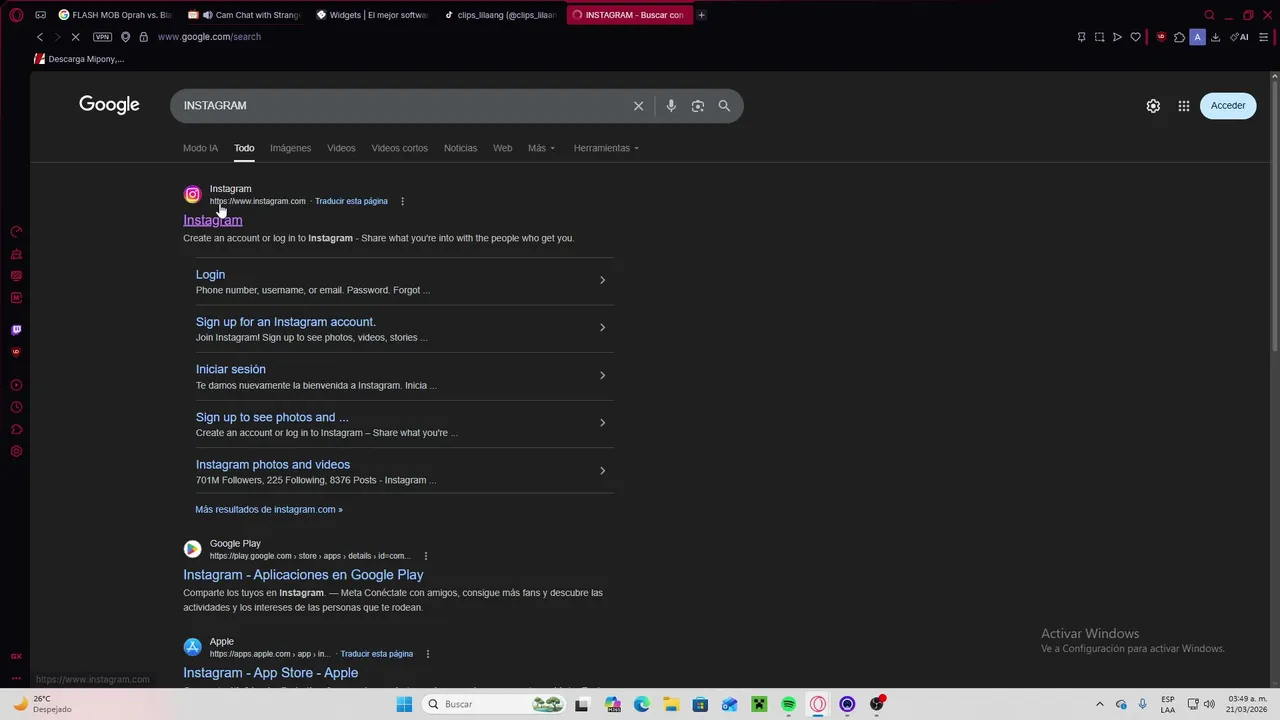Image resolution: width=1280 pixels, height=720 pixels.
Task: Open sidebar settings gear icon
Action: 16,451
